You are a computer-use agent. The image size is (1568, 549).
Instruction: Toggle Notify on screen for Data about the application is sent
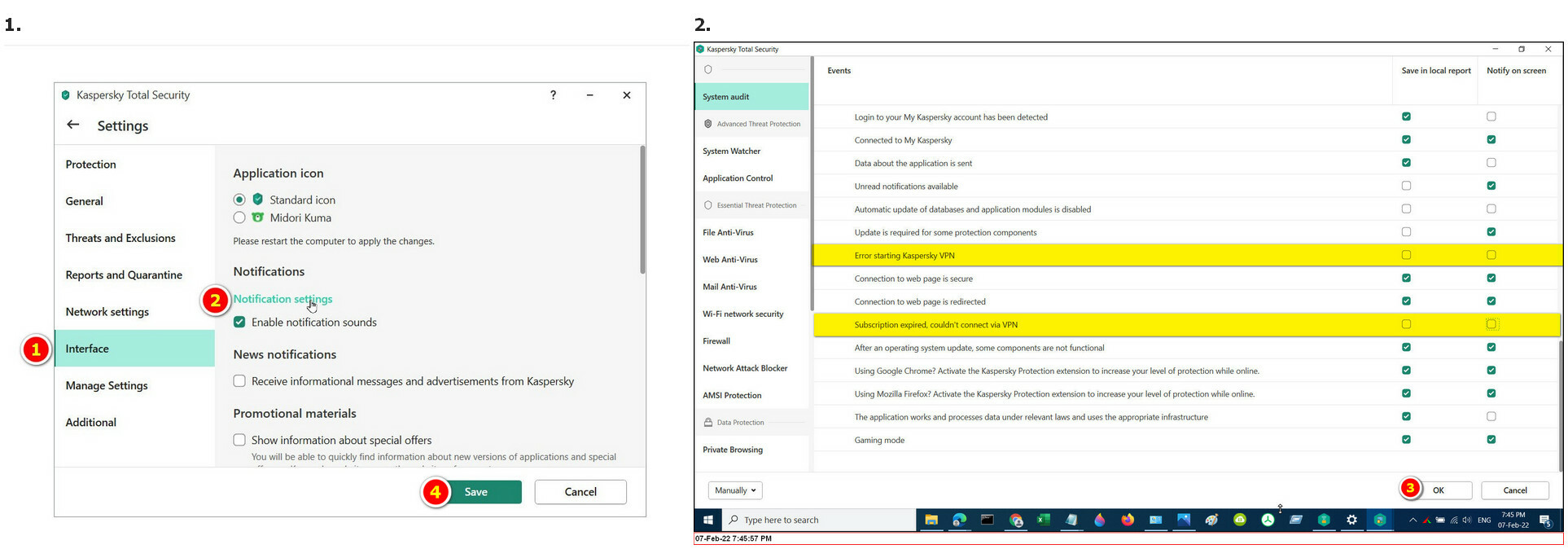coord(1491,163)
